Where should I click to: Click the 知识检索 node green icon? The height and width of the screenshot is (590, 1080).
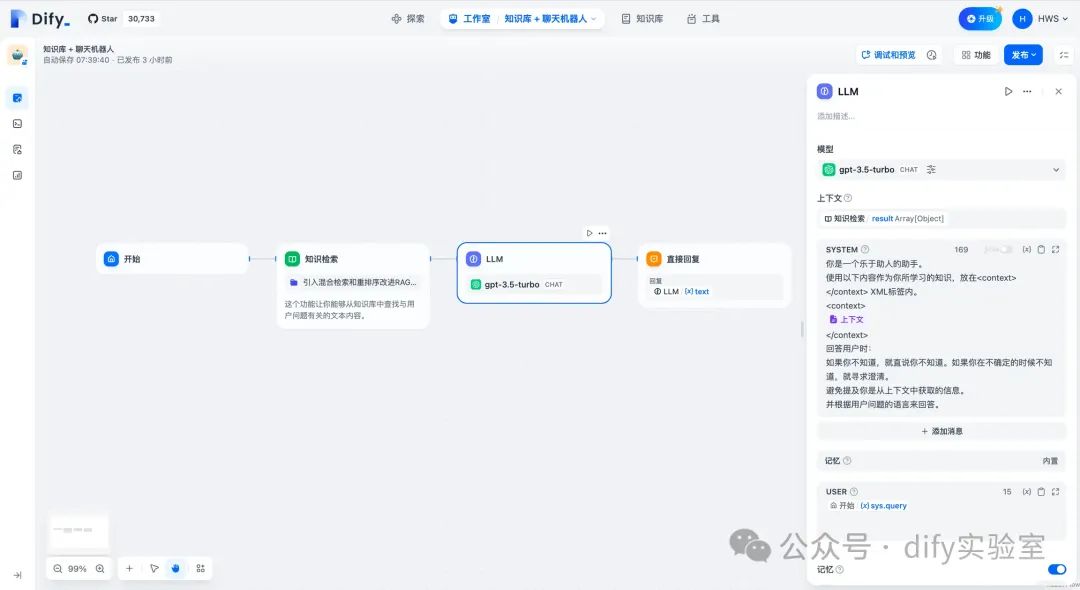tap(292, 259)
